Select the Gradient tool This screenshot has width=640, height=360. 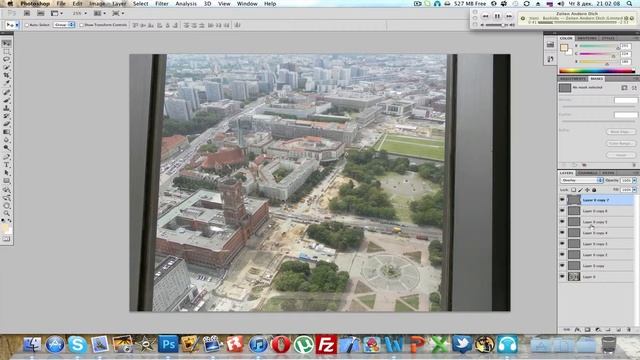click(x=7, y=132)
